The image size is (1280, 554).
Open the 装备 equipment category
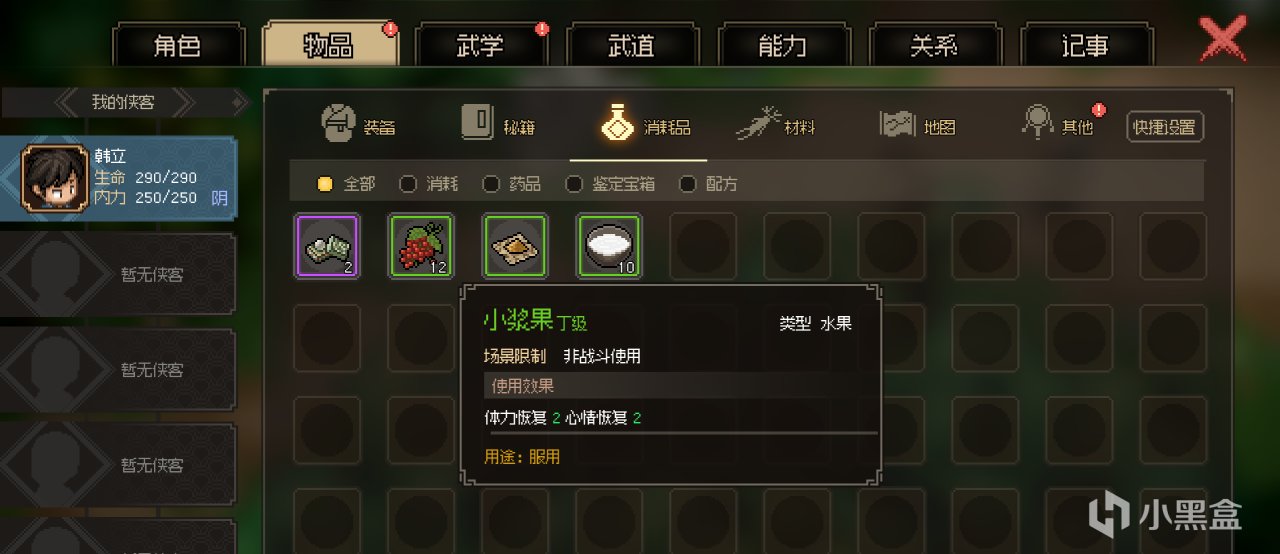coord(358,124)
